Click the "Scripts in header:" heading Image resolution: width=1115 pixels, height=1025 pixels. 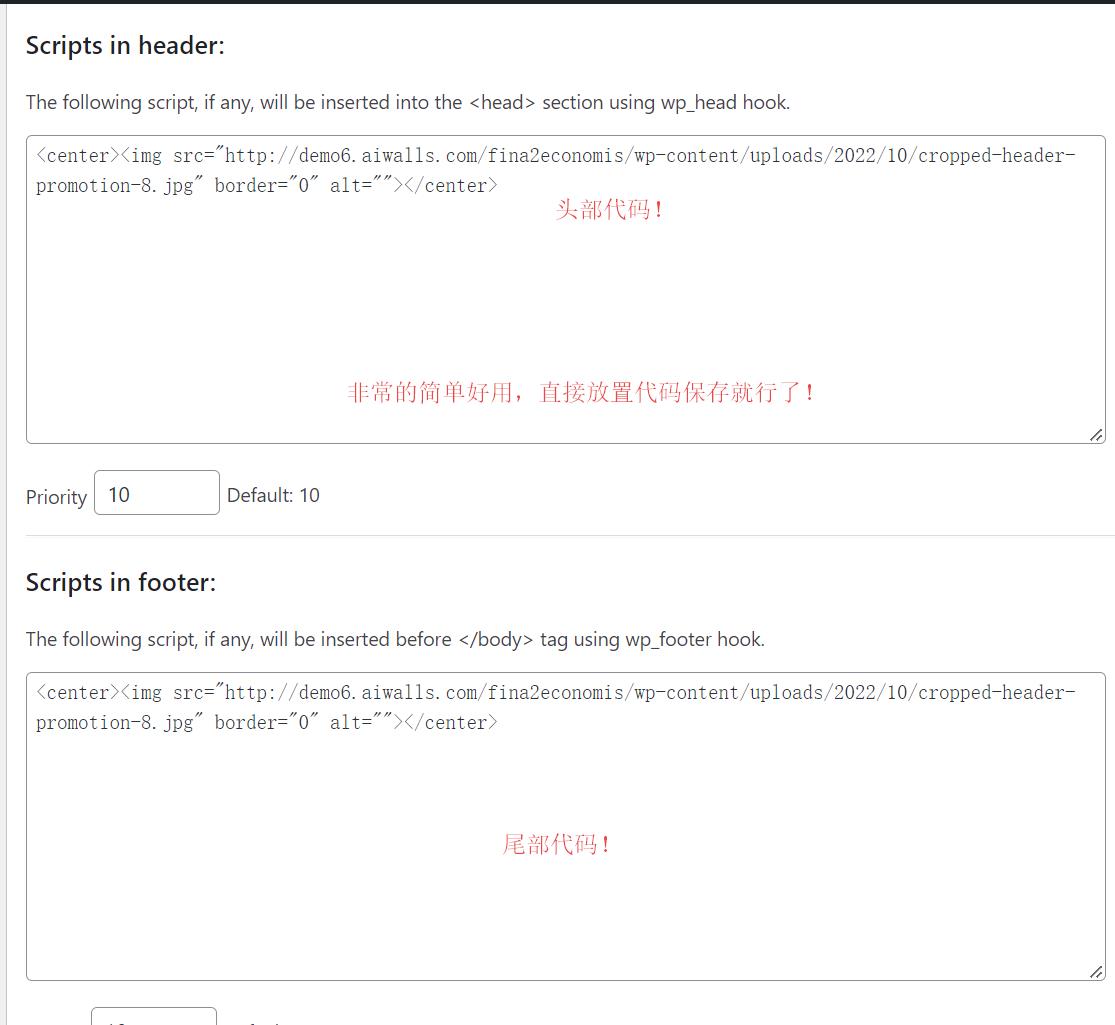click(125, 46)
